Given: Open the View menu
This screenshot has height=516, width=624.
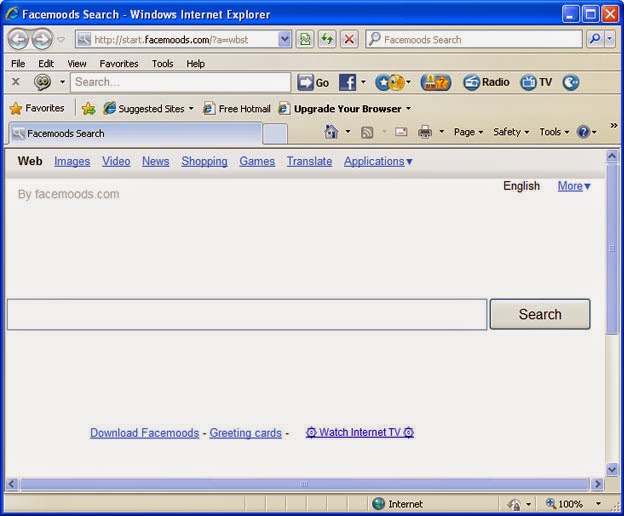Looking at the screenshot, I should pos(77,64).
